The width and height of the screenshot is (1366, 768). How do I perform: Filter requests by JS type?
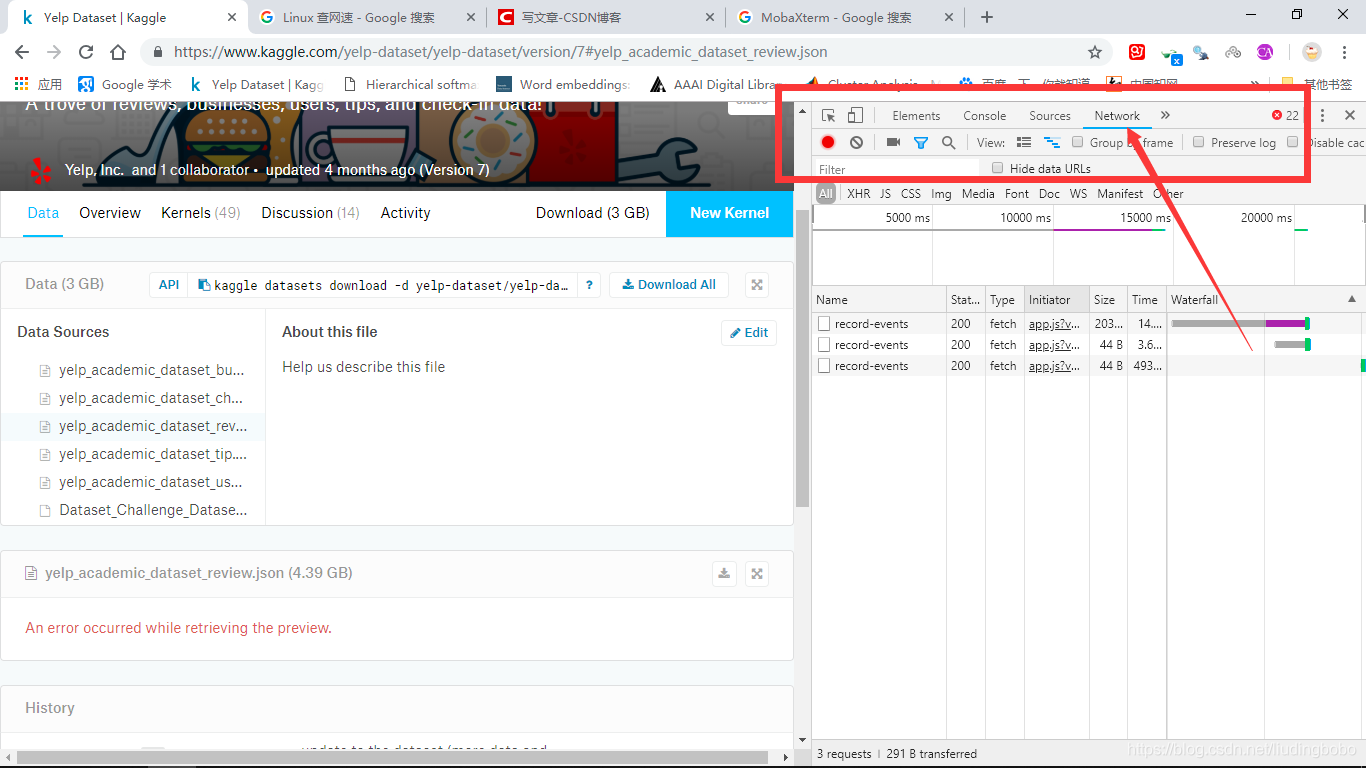885,194
